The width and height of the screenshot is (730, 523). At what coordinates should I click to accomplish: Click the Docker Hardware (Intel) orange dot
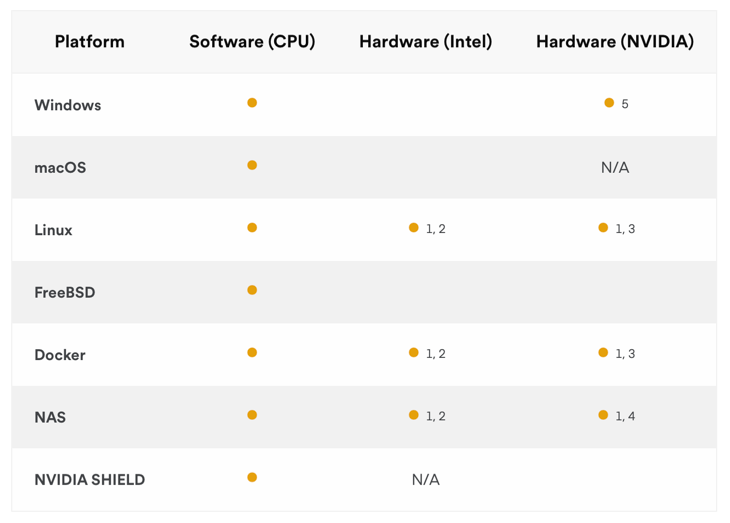pos(414,353)
